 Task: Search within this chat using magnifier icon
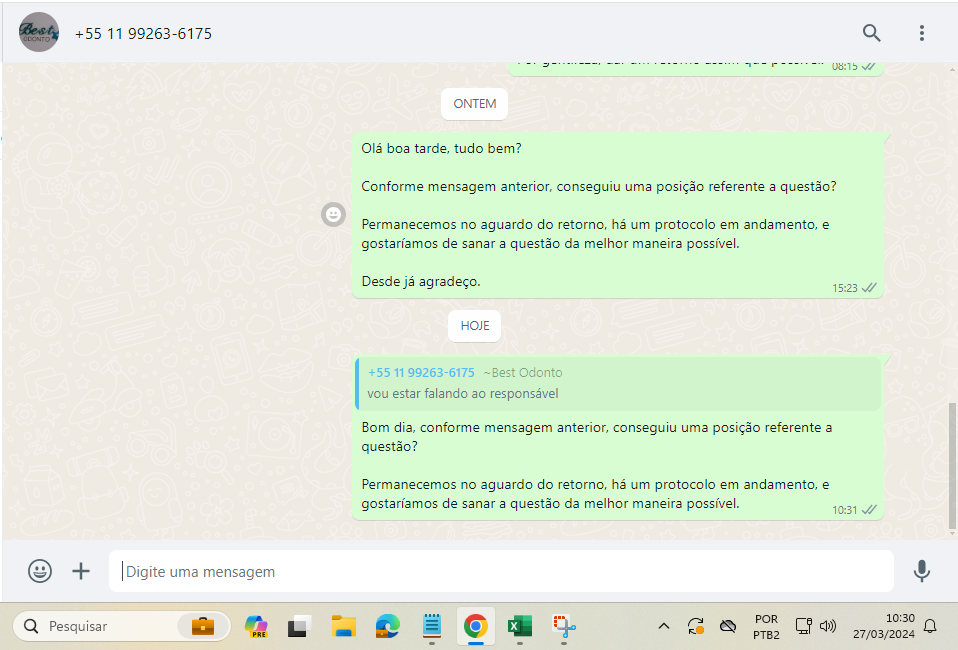(x=871, y=33)
